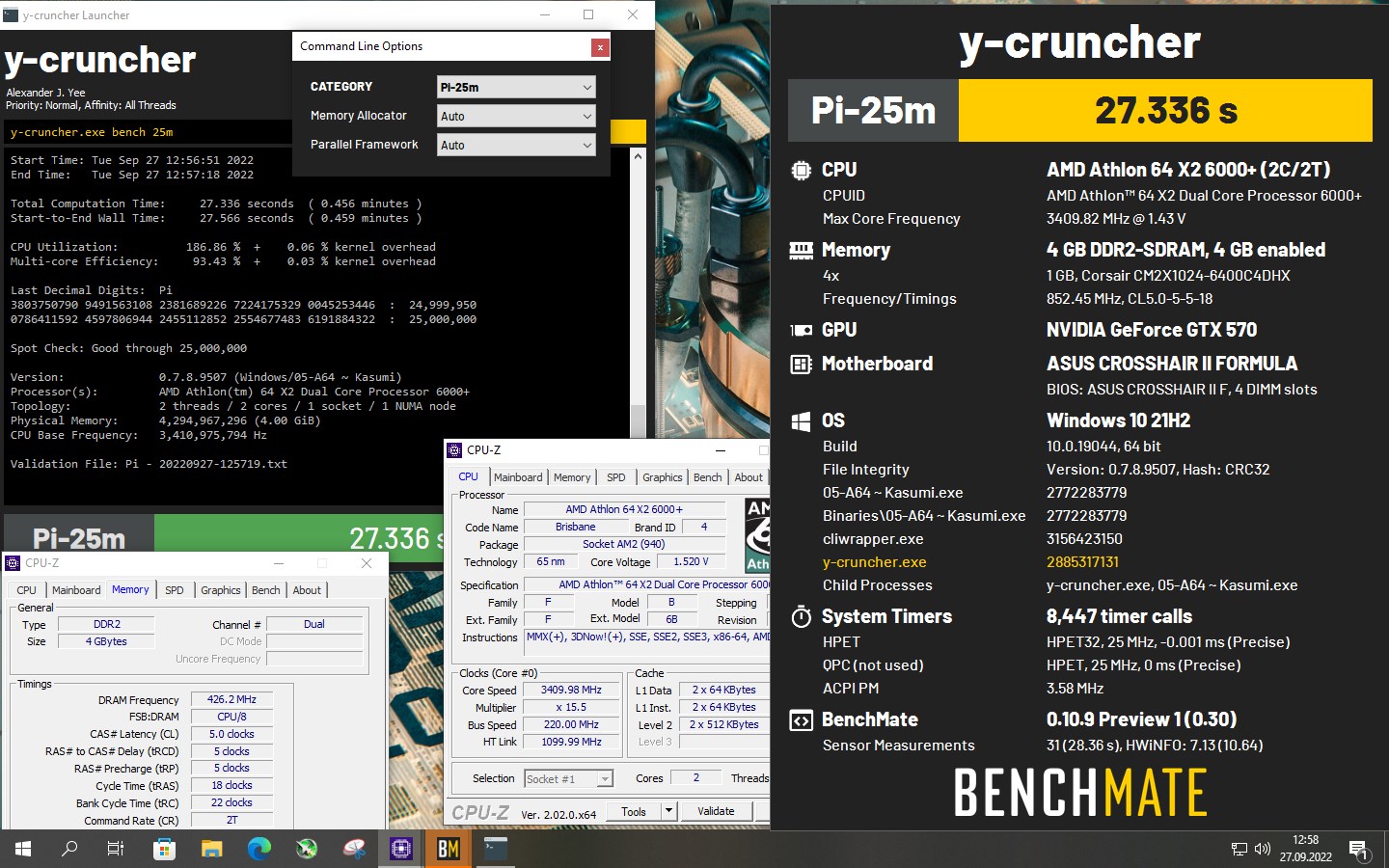1389x868 pixels.
Task: Click the DRAM Frequency 426.2 MHz value
Action: coord(231,699)
